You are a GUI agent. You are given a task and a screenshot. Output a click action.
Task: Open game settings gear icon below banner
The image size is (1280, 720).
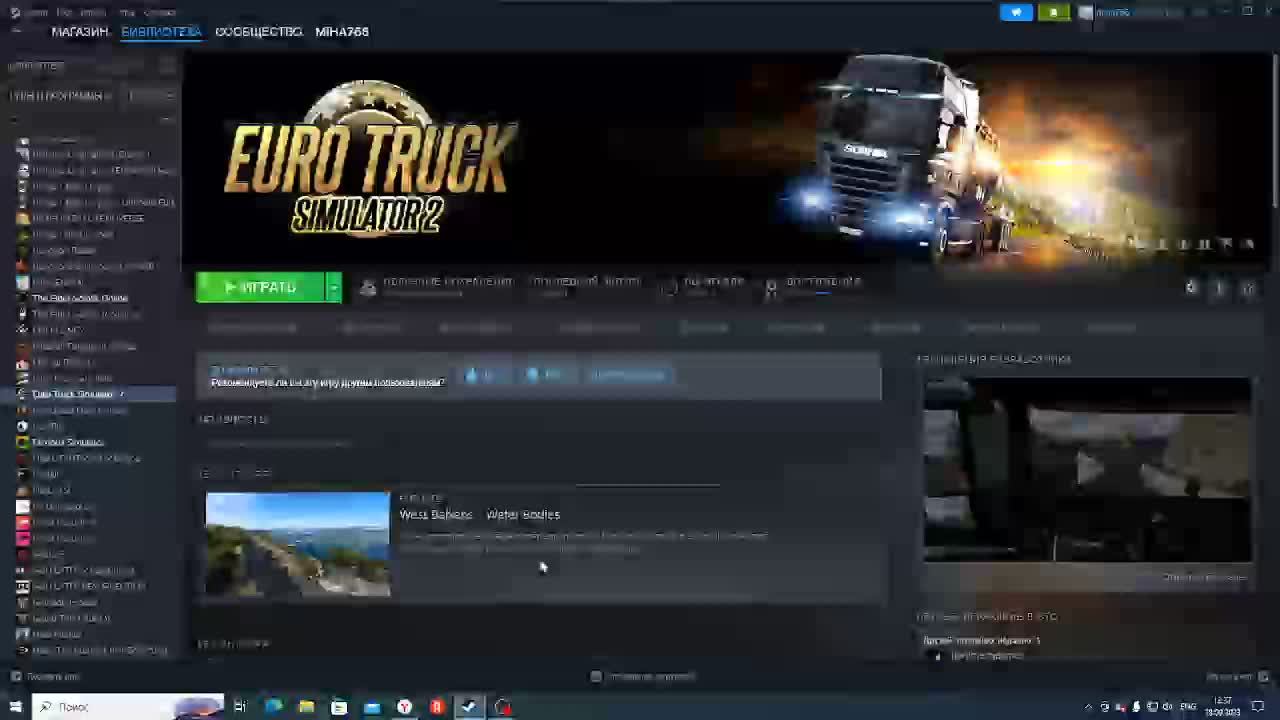[1191, 288]
